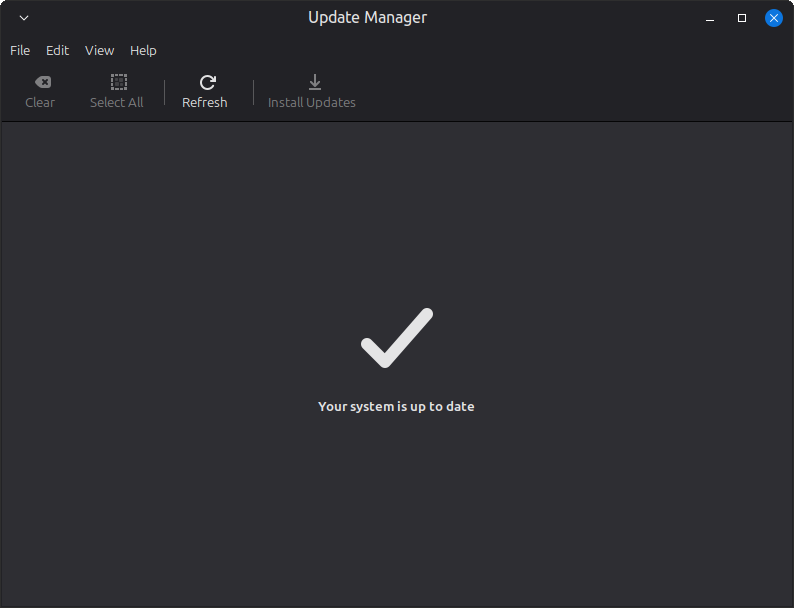
Task: Maximize the Update Manager window
Action: 742,18
